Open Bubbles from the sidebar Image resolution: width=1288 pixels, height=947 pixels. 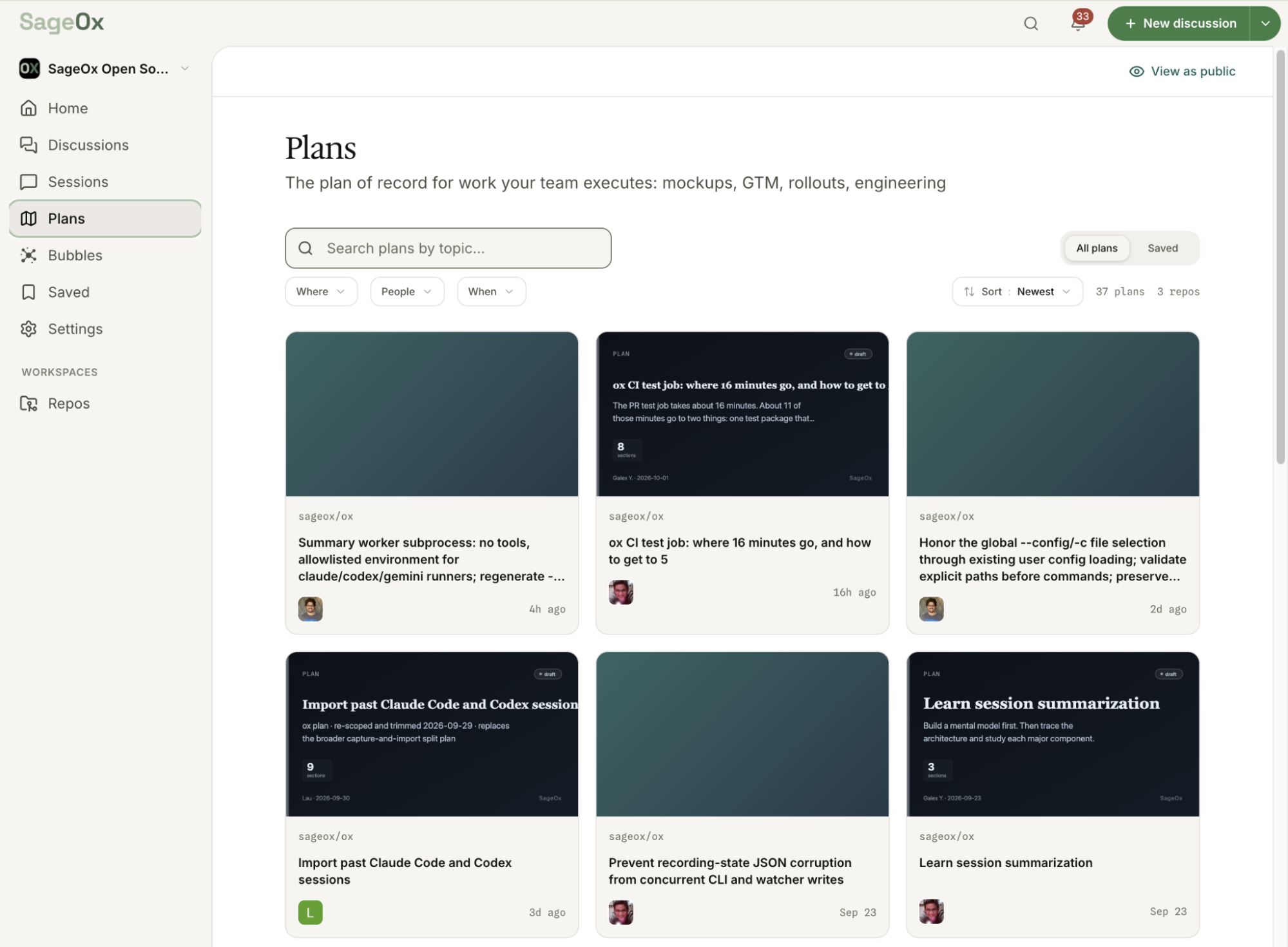point(106,255)
